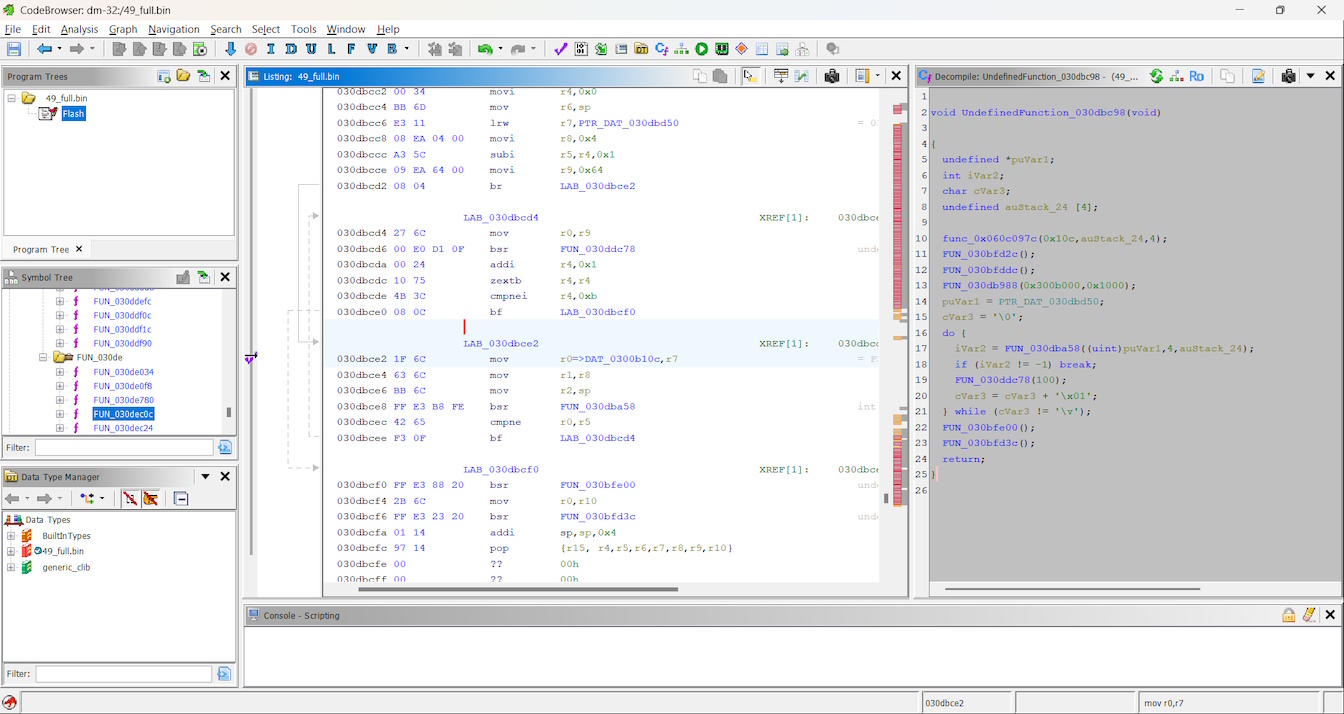1344x714 pixels.
Task: Click the purple checkmark icon in toolbar
Action: click(x=560, y=49)
